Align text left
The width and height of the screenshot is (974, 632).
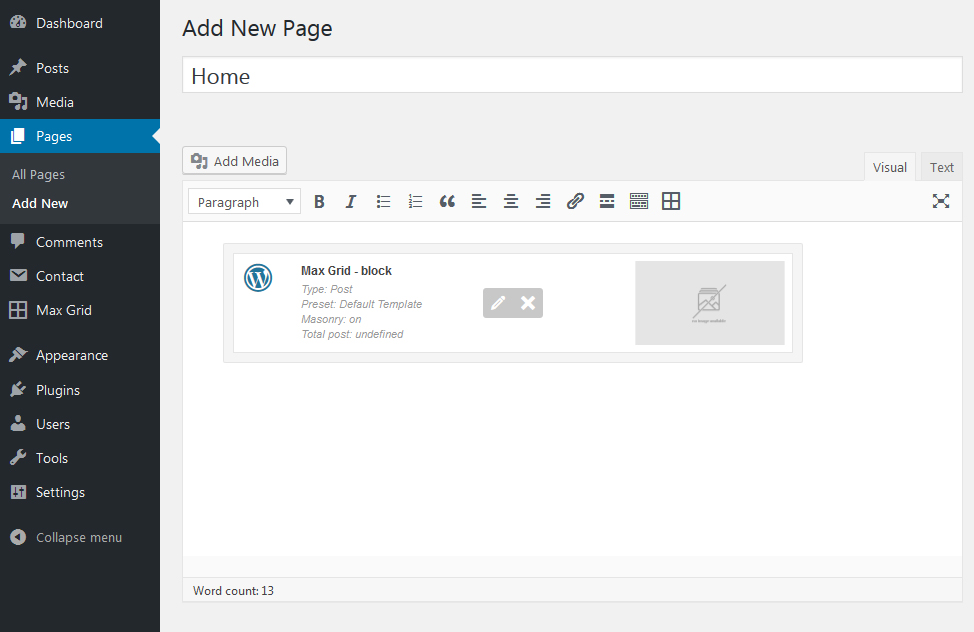(479, 201)
